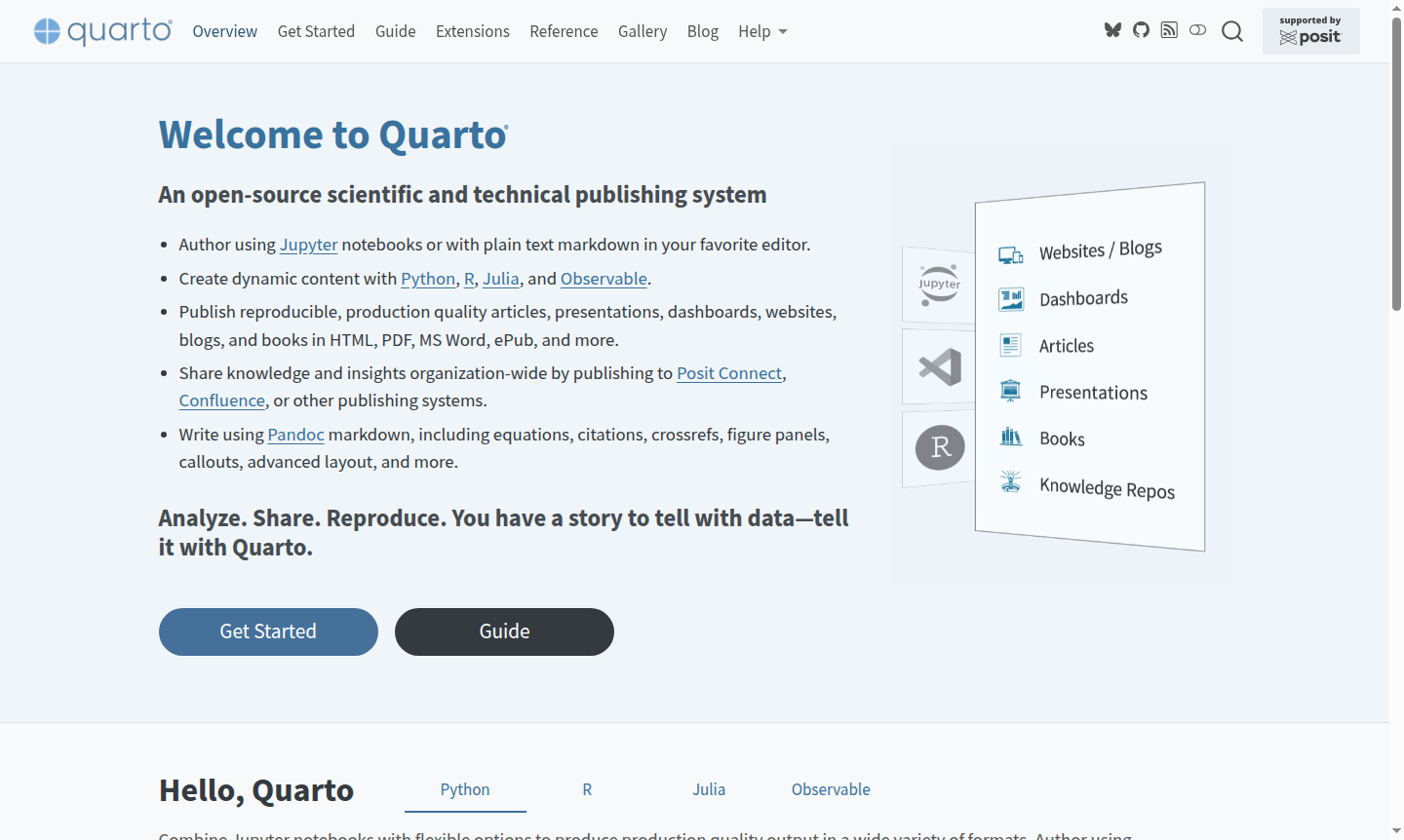Click the vertical page scrollbar thumb
Viewport: 1404px width, 840px height.
(1396, 166)
